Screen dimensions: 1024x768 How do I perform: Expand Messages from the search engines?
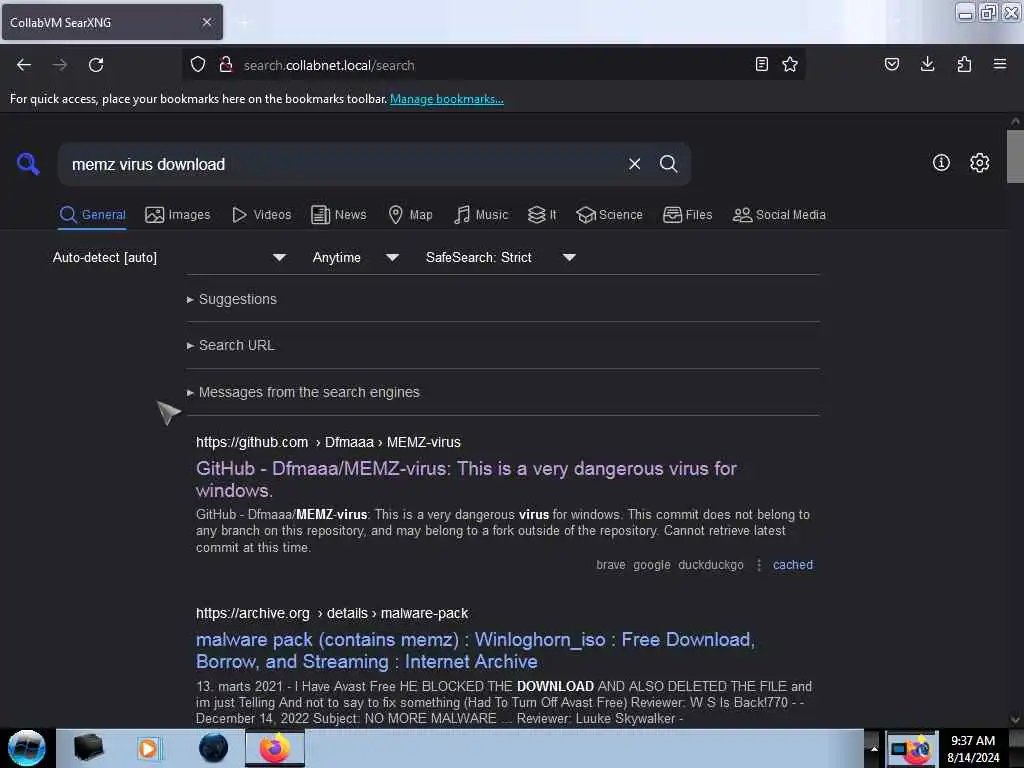[x=303, y=392]
